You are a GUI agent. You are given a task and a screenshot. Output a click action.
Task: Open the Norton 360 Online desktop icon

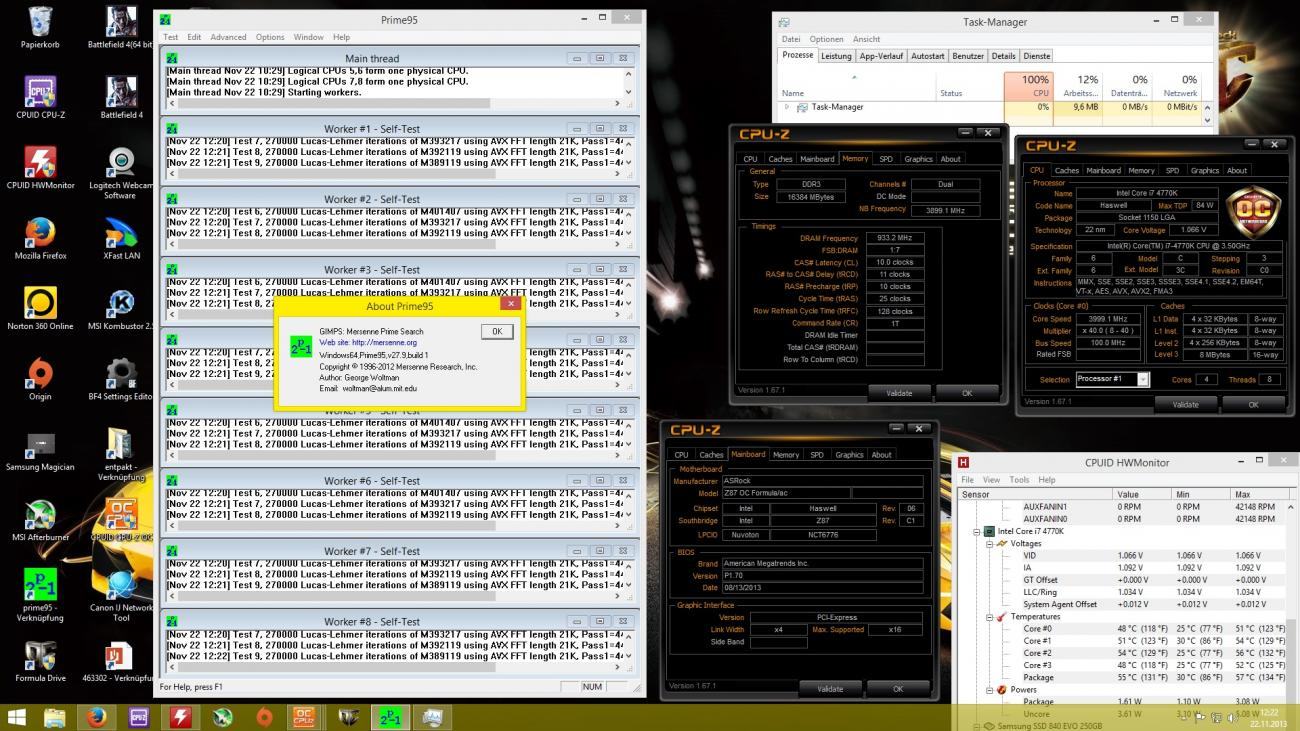[41, 307]
